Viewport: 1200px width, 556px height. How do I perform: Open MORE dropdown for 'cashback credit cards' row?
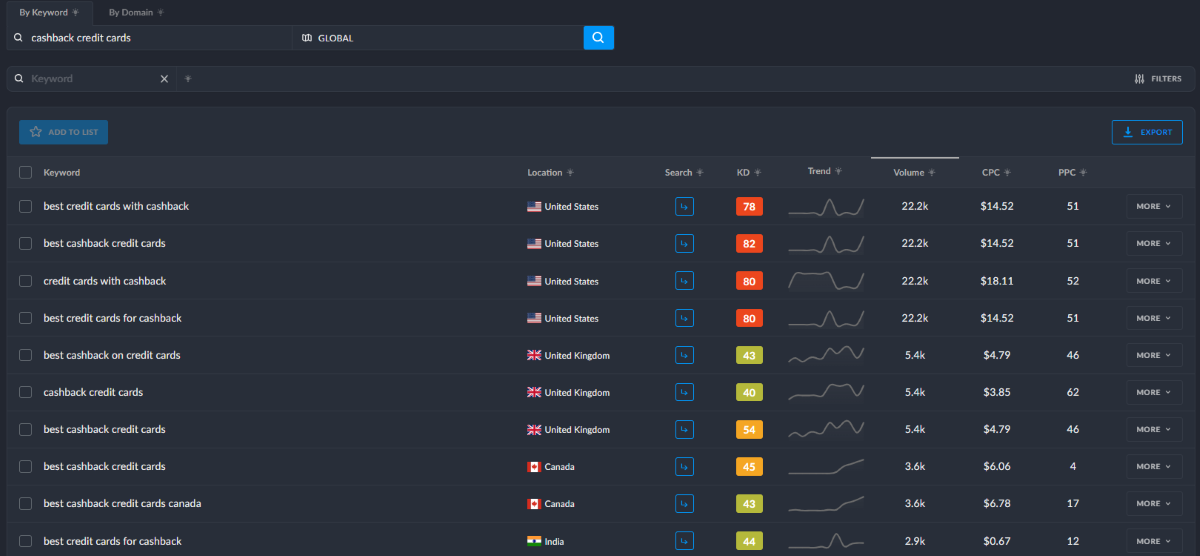pyautogui.click(x=1154, y=393)
